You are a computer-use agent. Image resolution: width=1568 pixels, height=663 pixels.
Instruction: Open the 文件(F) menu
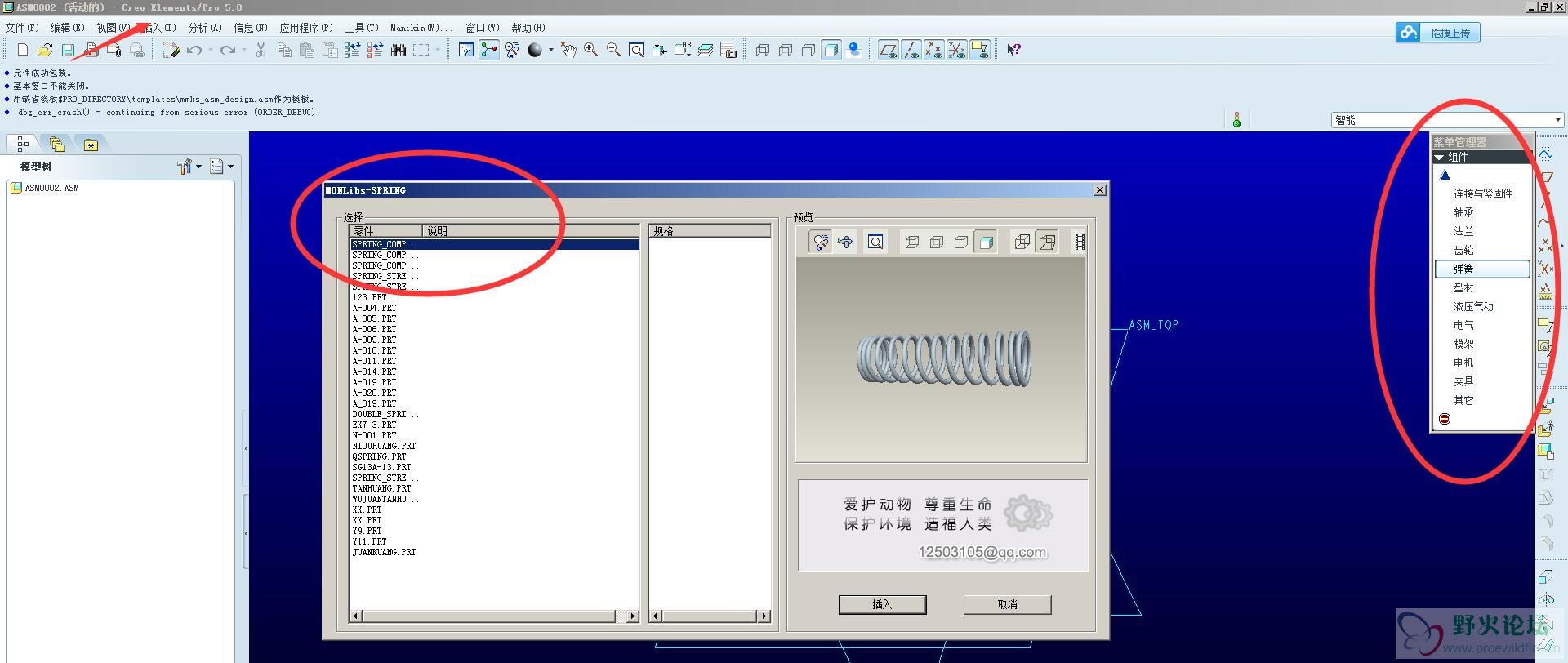pyautogui.click(x=22, y=28)
